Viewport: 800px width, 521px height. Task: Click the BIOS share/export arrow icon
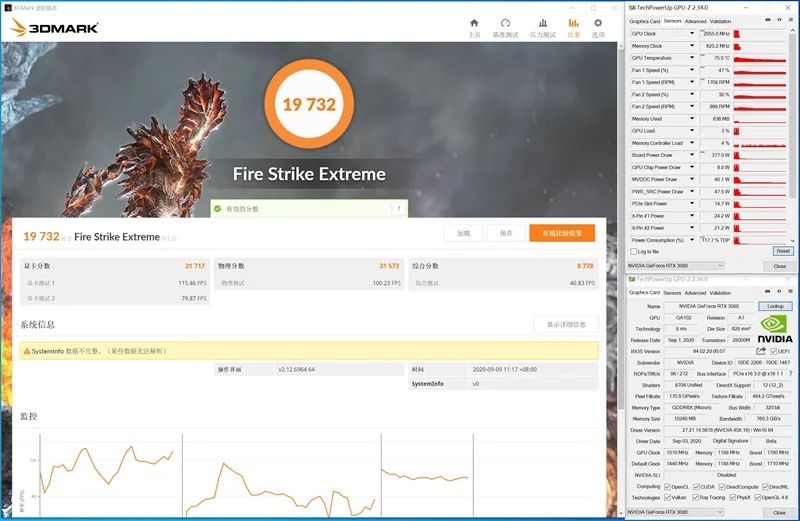[x=761, y=351]
